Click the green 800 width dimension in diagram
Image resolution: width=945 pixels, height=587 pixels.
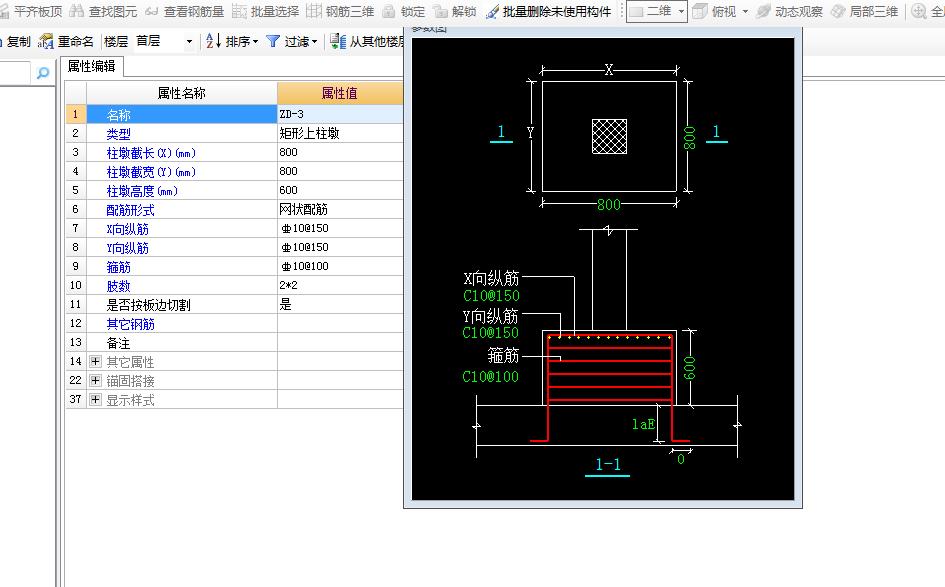point(609,204)
